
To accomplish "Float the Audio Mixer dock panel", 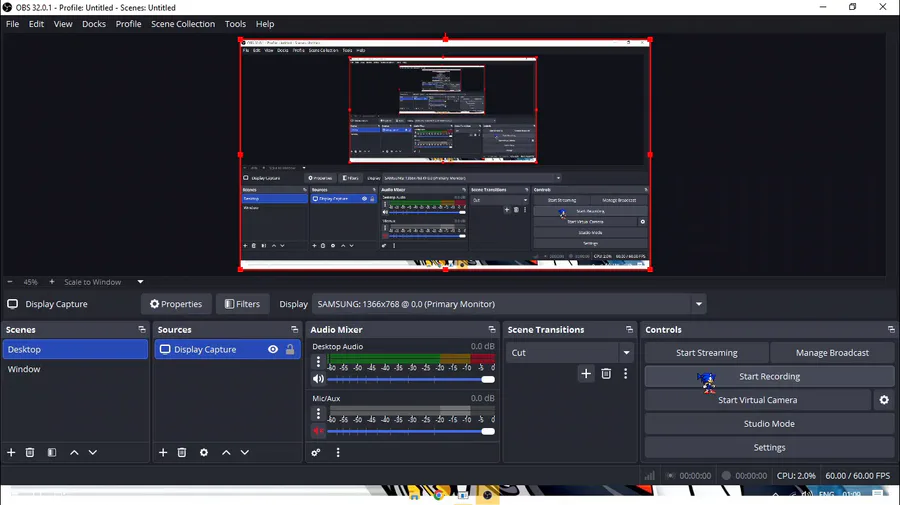I will (x=492, y=329).
